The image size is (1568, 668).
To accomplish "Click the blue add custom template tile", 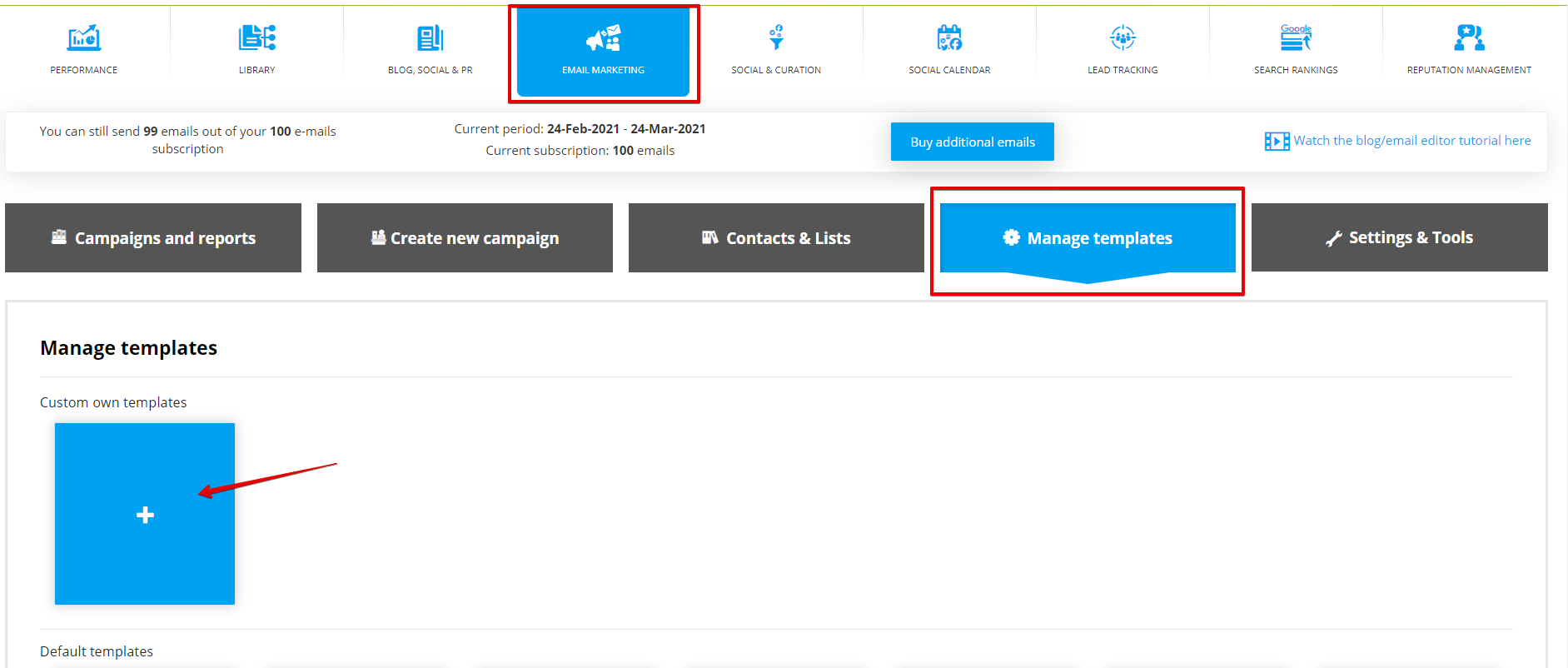I will pos(145,514).
